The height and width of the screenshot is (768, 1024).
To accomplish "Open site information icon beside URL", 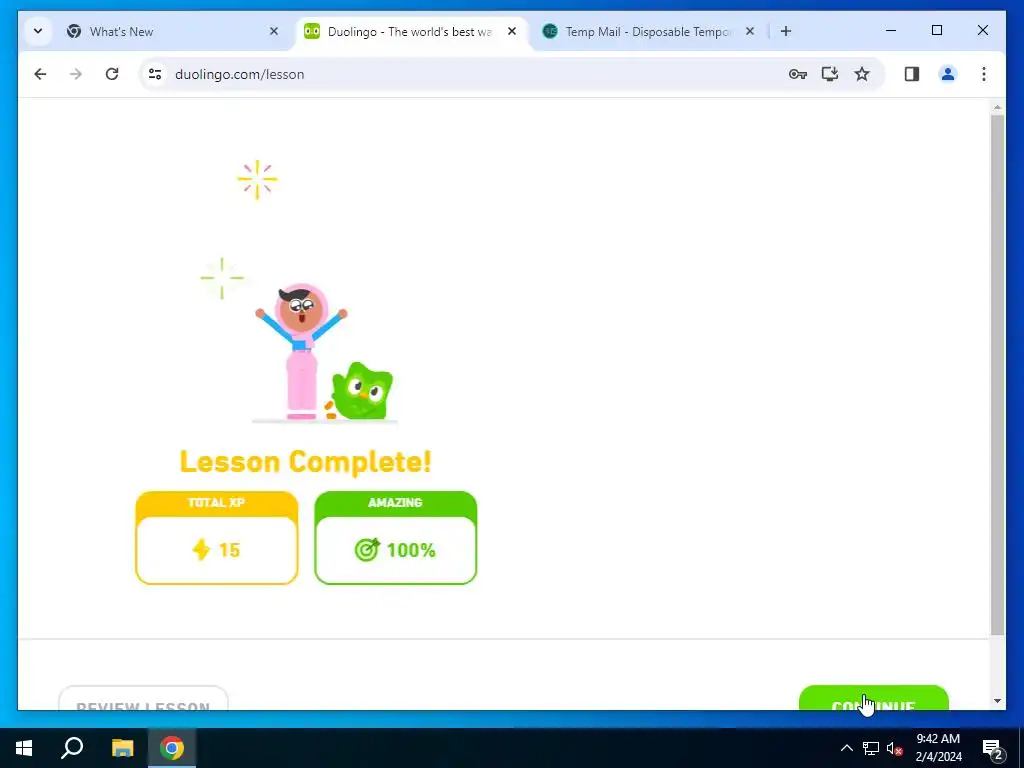I will click(x=155, y=74).
